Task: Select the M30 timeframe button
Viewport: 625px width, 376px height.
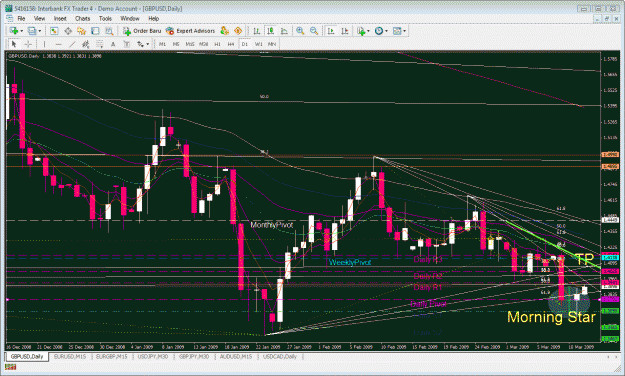Action: 203,44
